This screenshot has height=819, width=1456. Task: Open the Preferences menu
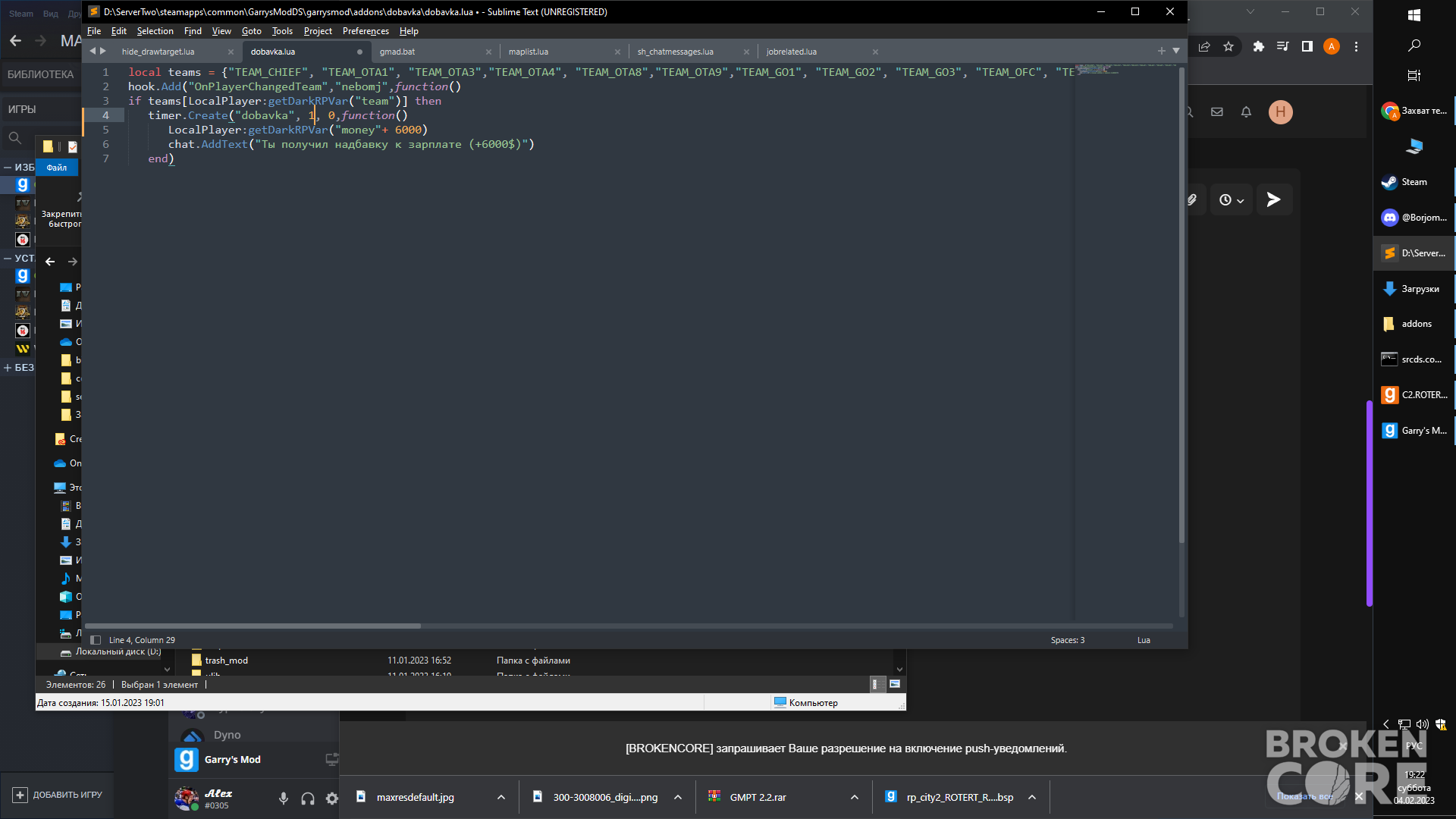click(366, 31)
